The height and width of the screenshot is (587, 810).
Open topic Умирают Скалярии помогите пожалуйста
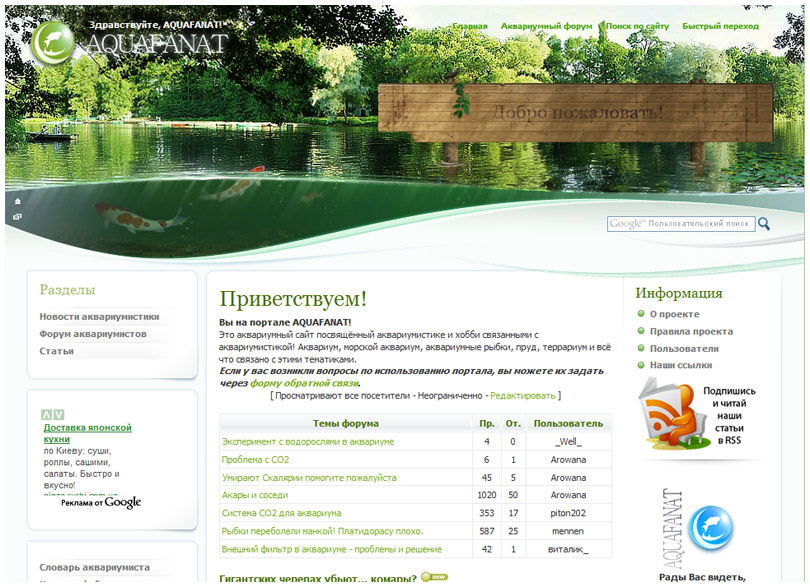(x=309, y=478)
